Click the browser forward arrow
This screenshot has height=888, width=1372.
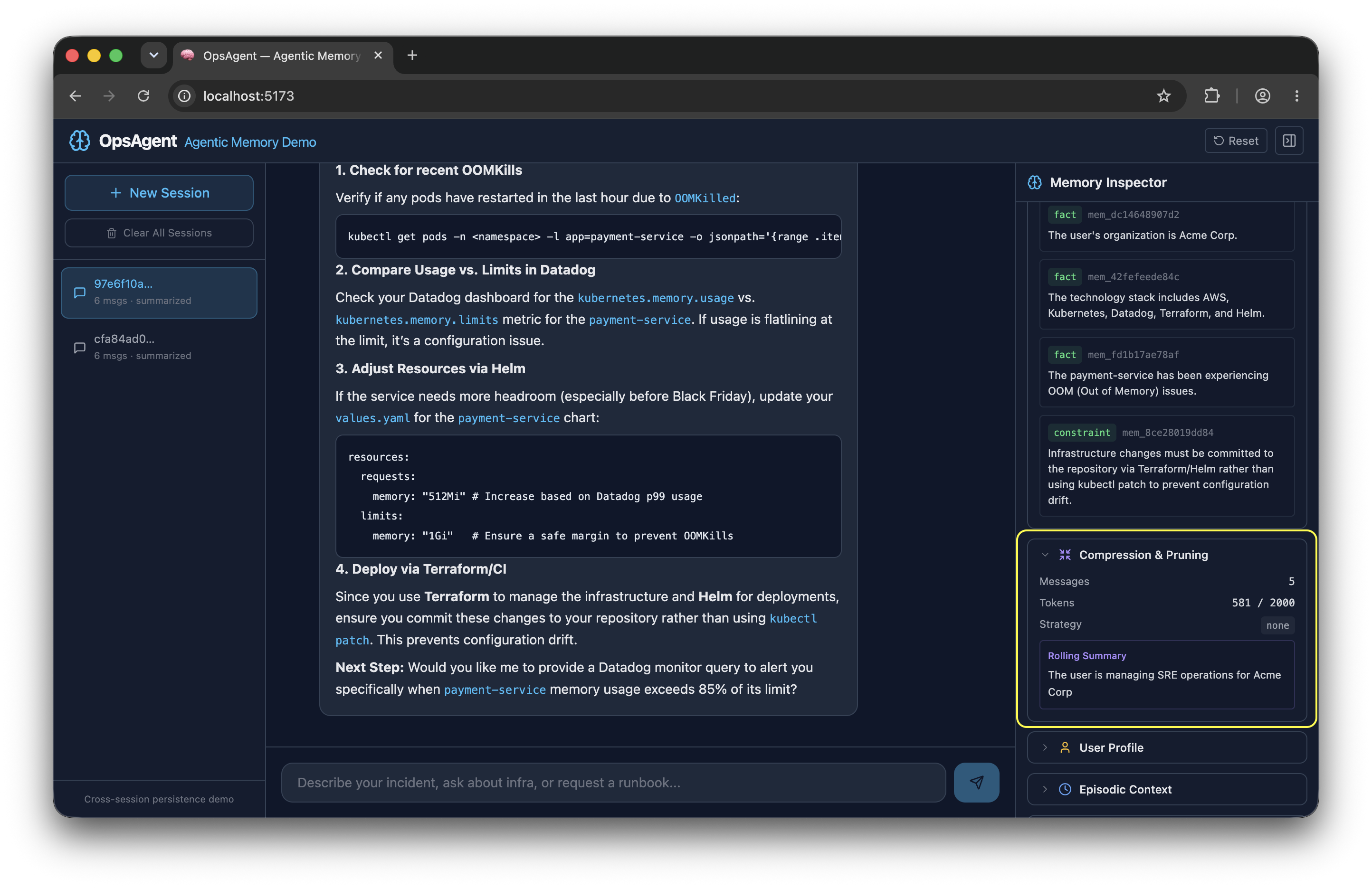click(109, 95)
